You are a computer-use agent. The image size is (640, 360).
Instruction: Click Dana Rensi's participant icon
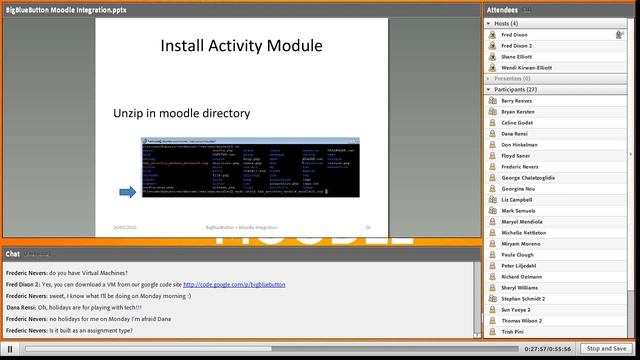coord(493,133)
